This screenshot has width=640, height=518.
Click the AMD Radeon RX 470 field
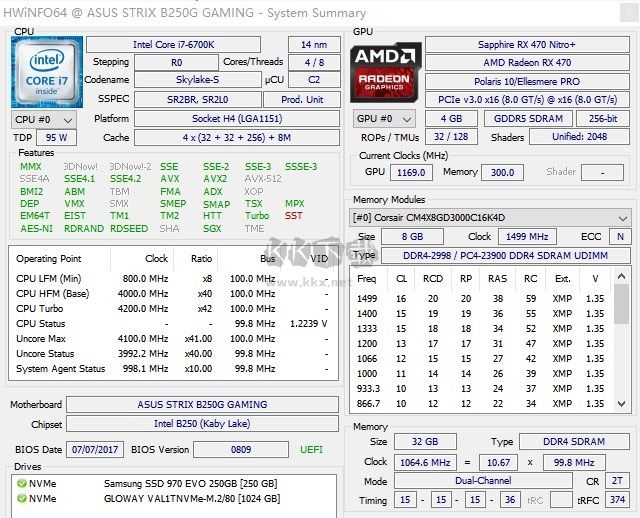(x=527, y=62)
